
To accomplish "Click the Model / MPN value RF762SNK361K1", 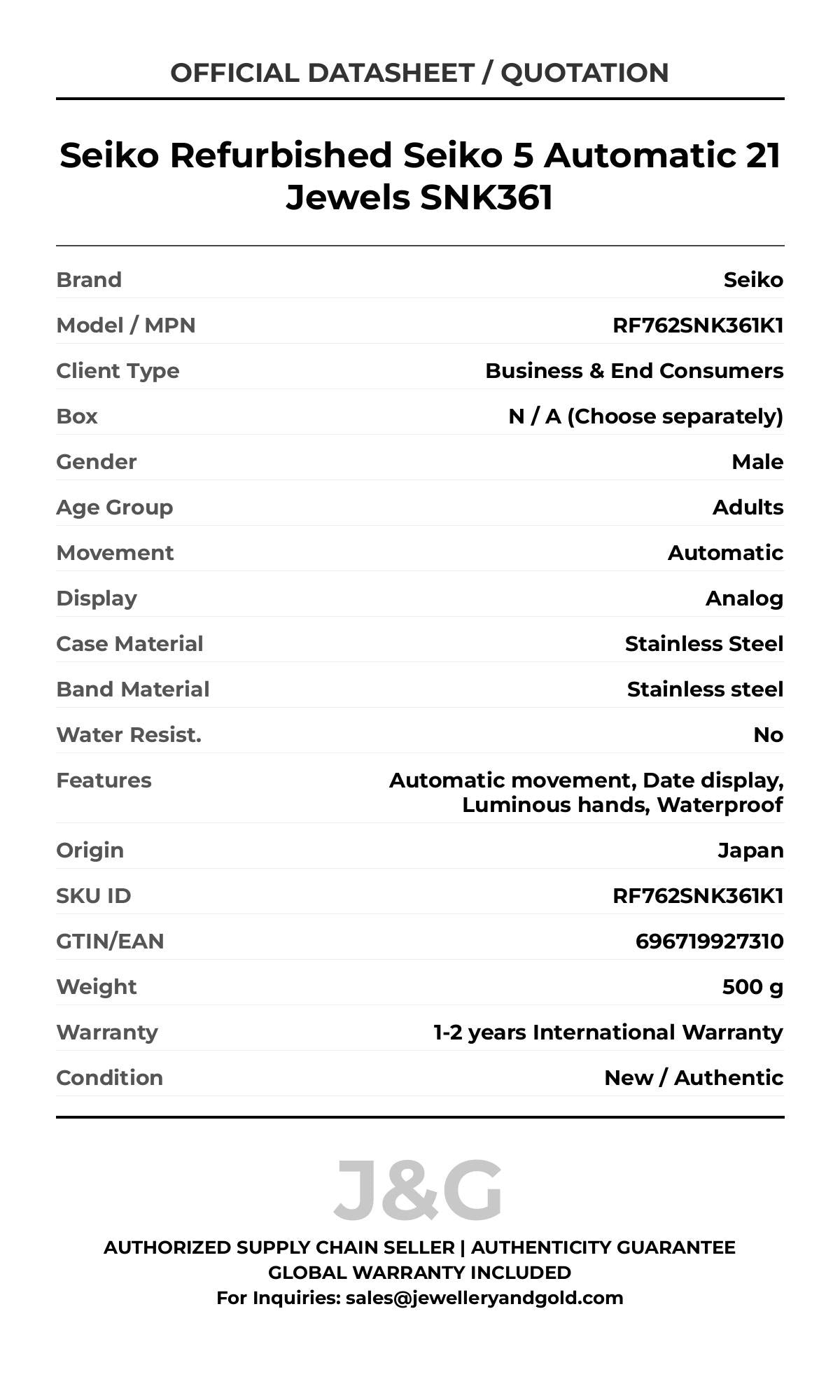I will (x=697, y=325).
